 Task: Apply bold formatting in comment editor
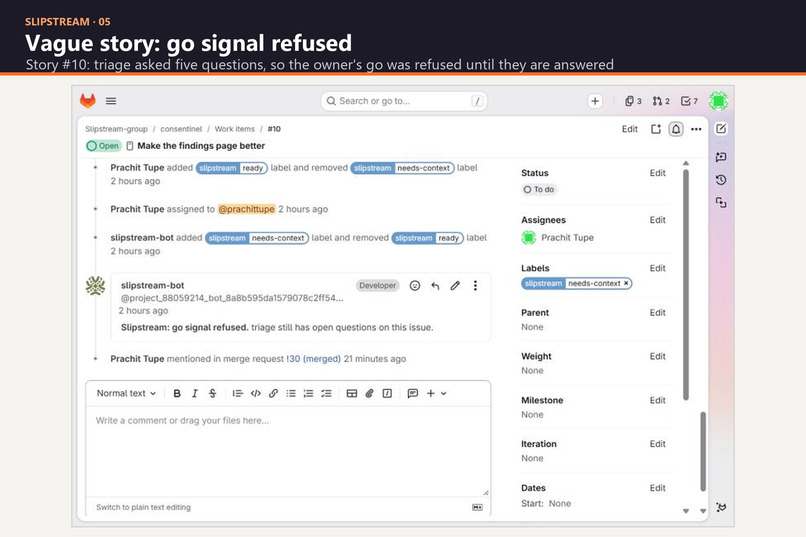click(x=177, y=394)
